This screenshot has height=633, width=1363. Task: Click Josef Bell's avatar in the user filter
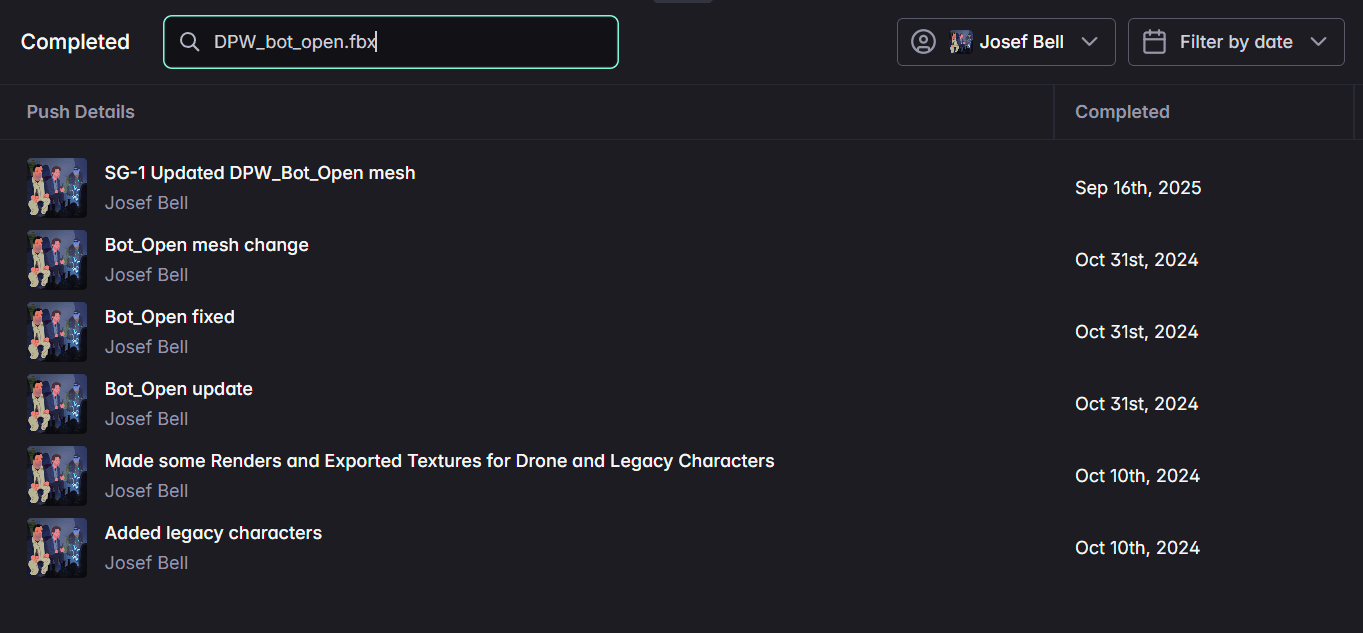click(961, 41)
